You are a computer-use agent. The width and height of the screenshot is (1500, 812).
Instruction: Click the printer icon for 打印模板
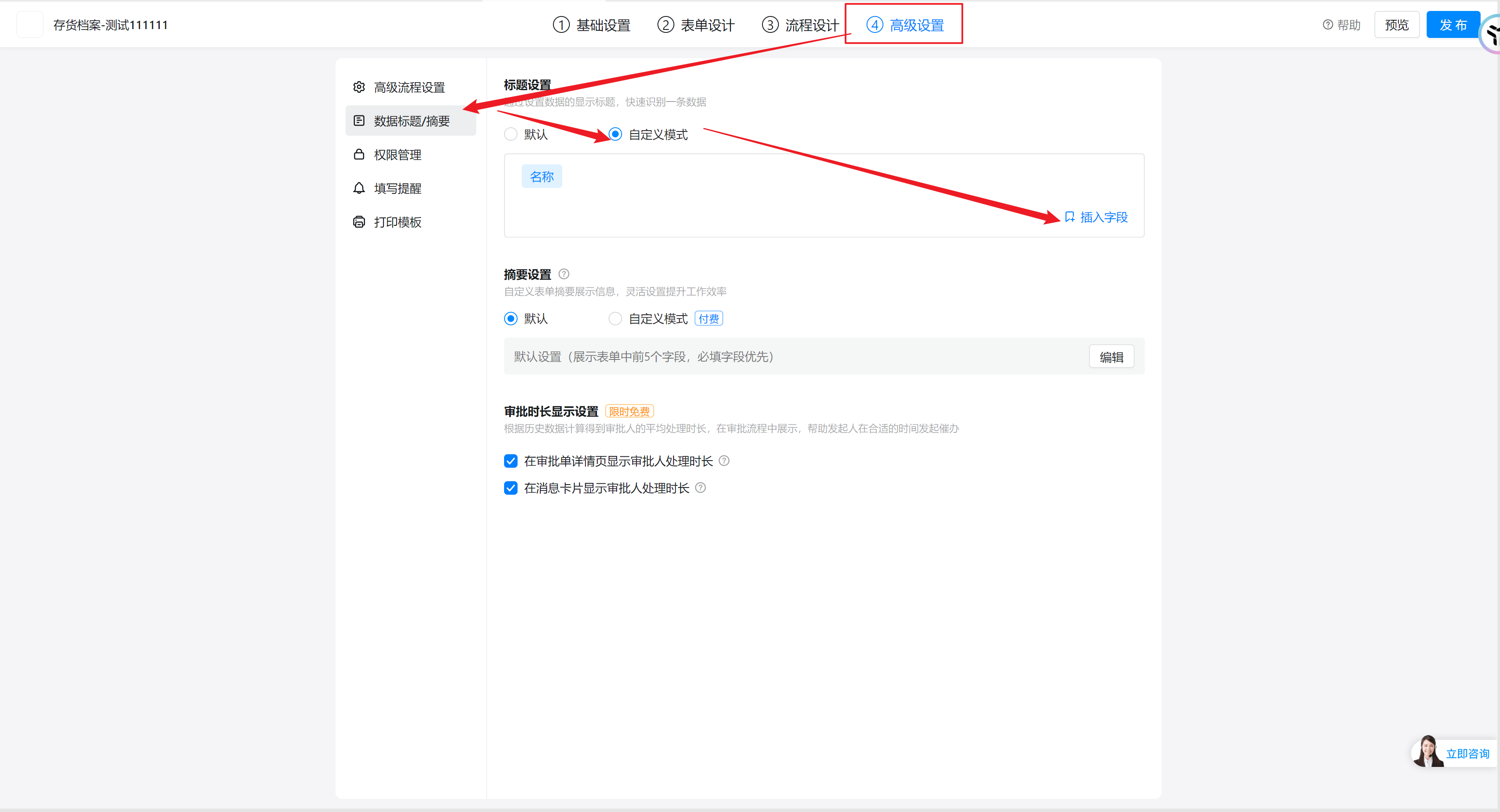(x=359, y=222)
